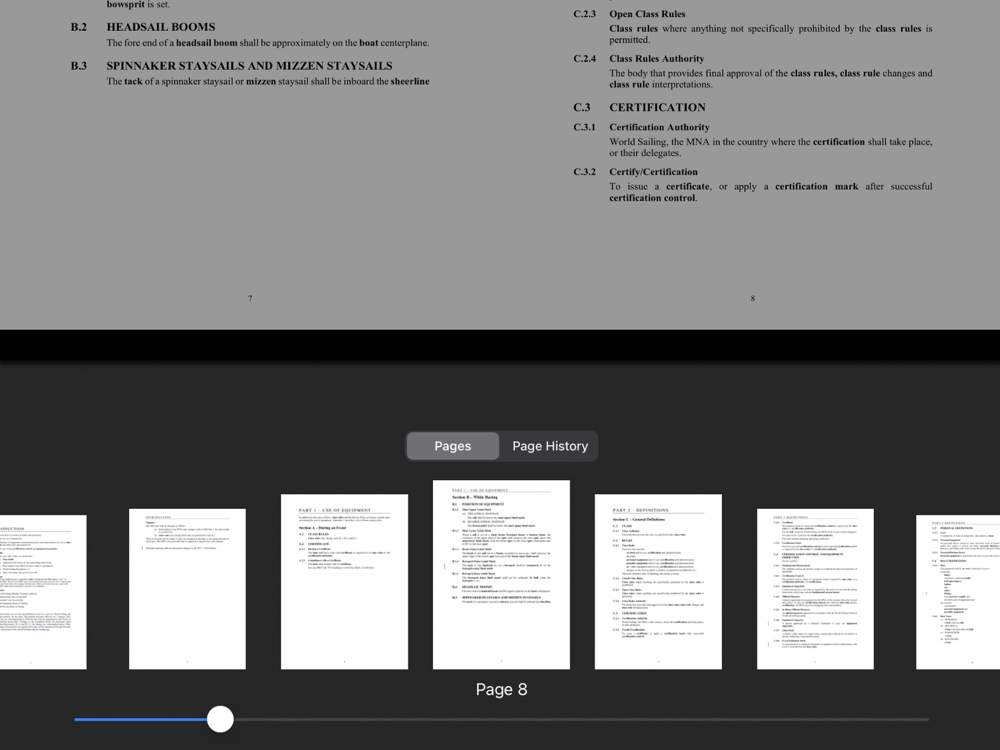Open the Introduction Changes page thumbnail
Image resolution: width=1000 pixels, height=750 pixels.
point(188,589)
